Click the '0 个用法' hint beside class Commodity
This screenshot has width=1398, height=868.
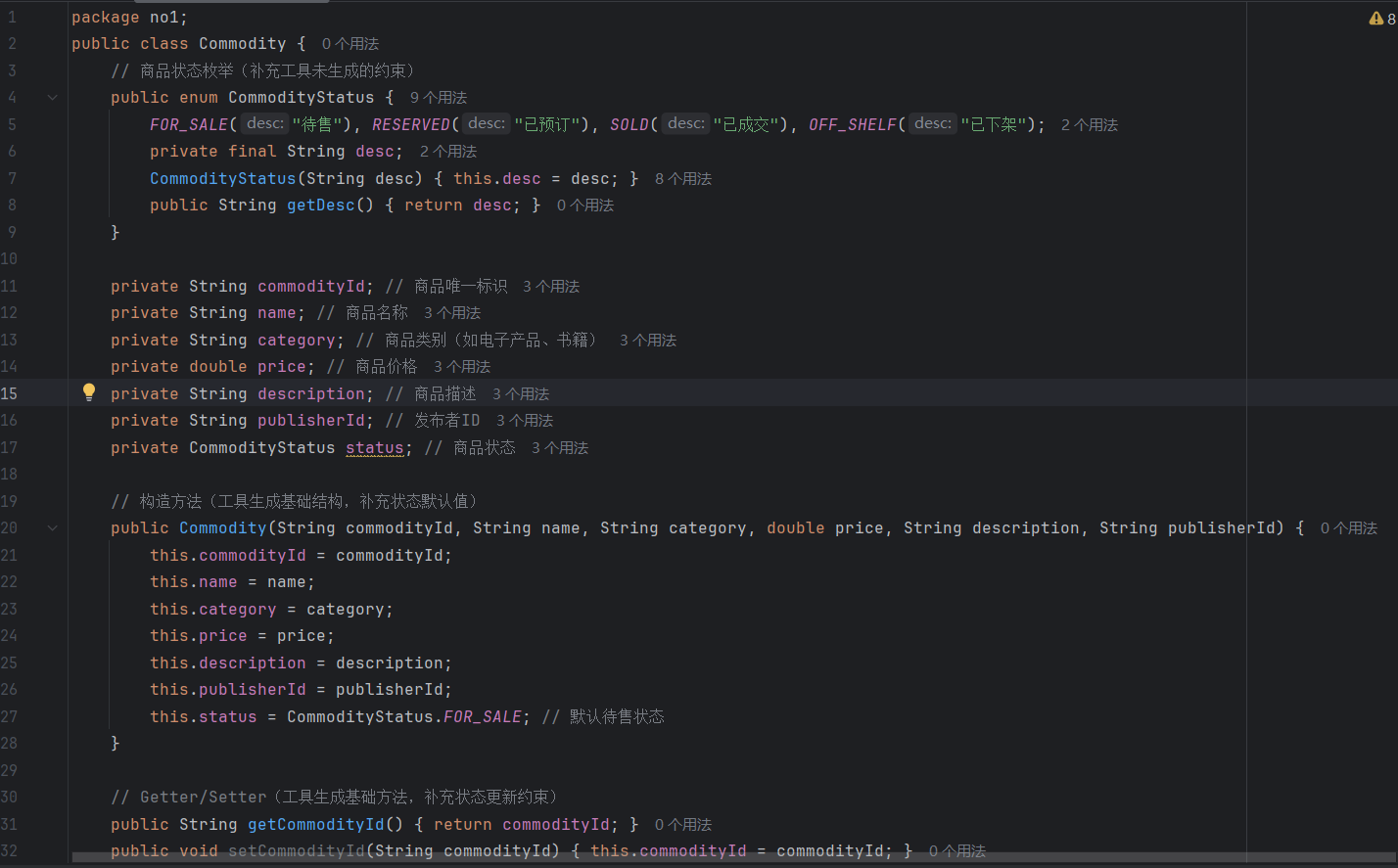350,44
